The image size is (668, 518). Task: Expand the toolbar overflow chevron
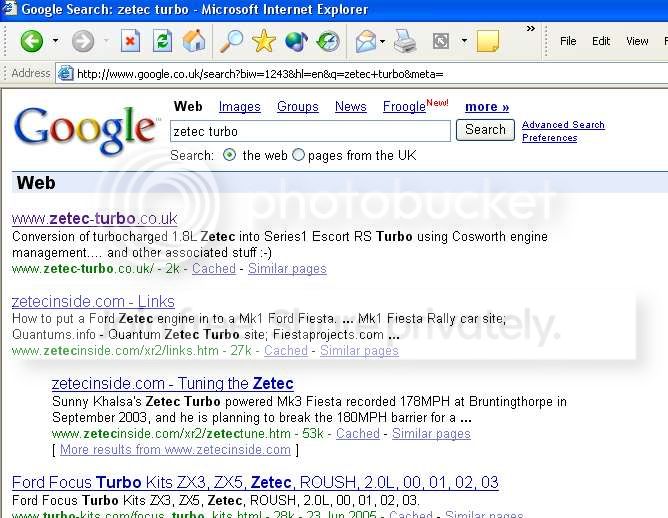530,29
